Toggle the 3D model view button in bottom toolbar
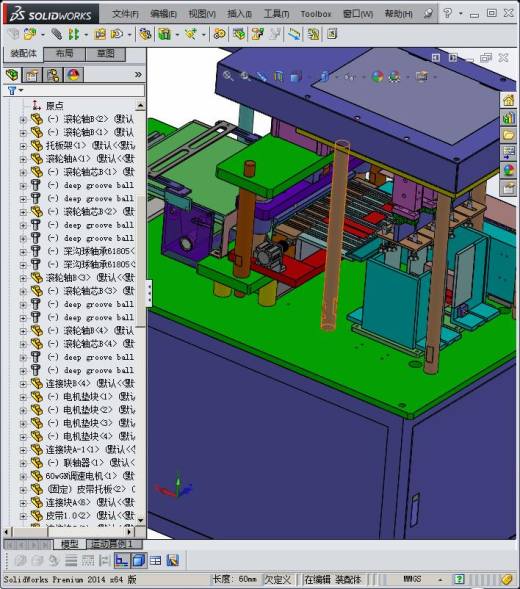 coord(138,561)
